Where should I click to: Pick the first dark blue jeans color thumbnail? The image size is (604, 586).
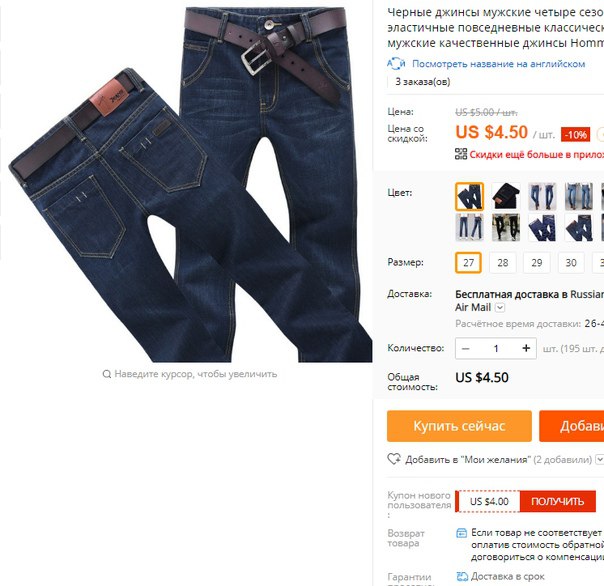470,196
